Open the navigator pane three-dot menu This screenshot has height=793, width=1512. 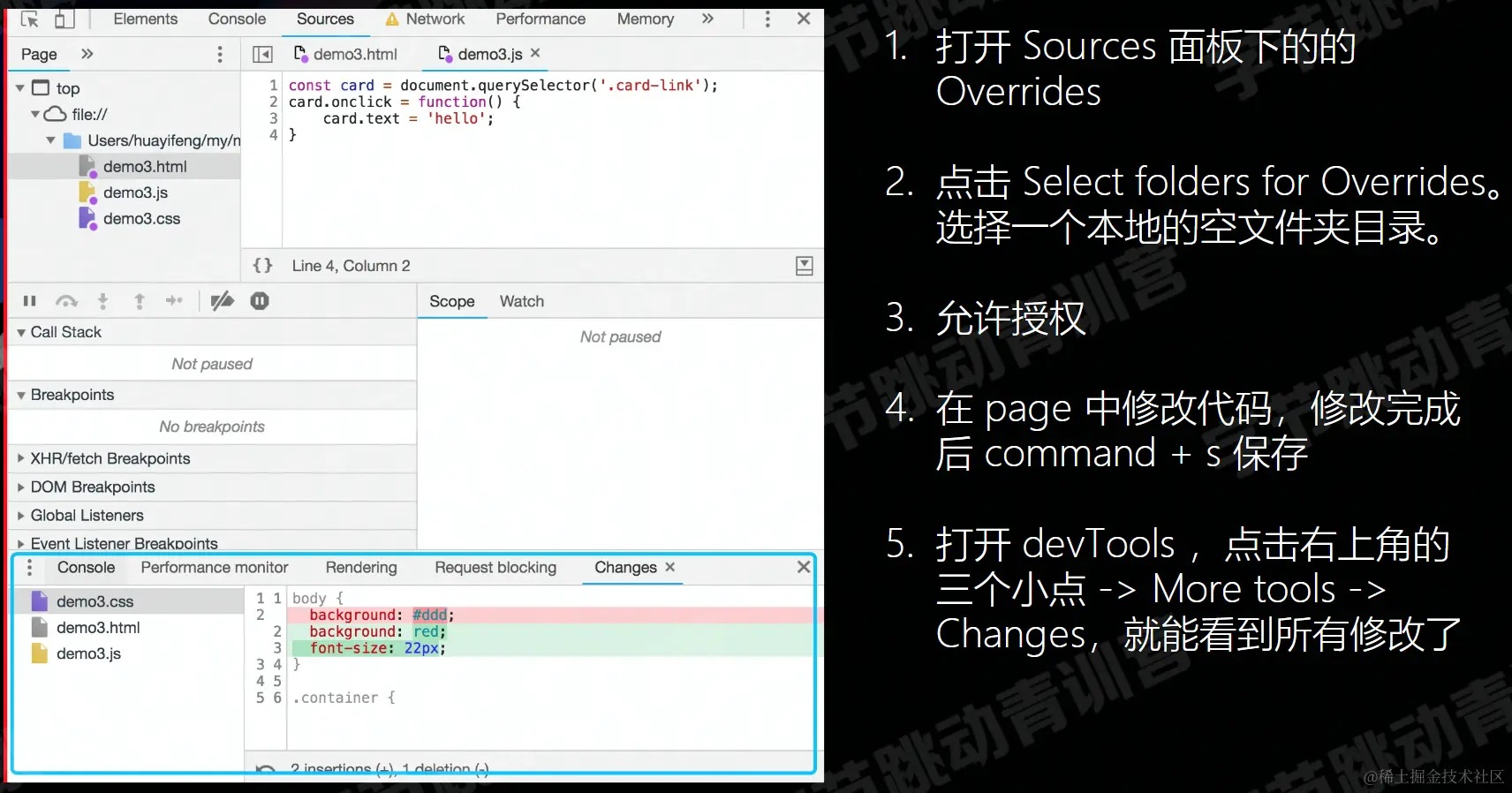point(220,54)
